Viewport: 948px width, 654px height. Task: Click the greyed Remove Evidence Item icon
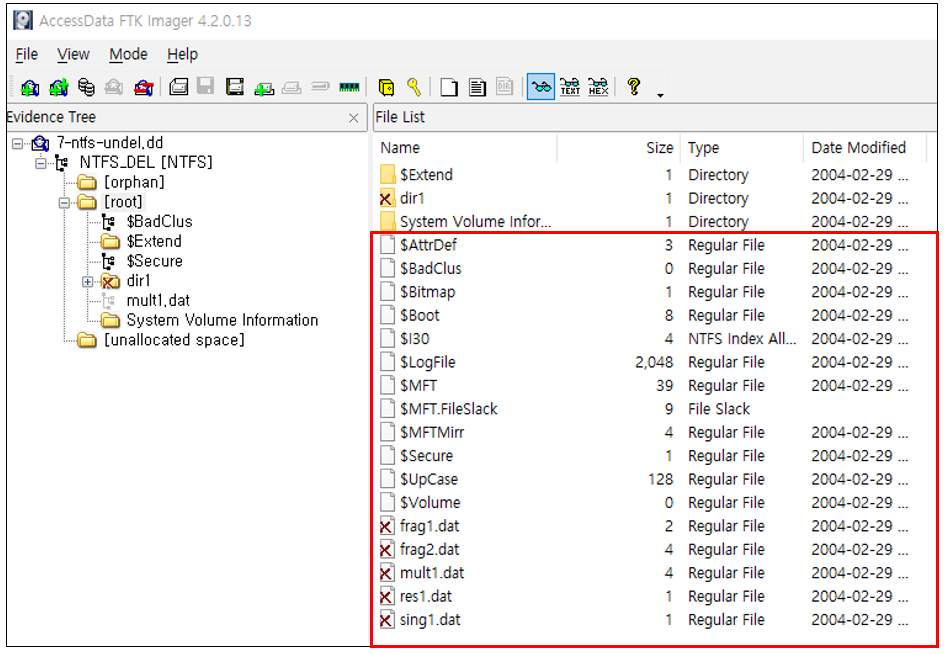click(x=114, y=88)
